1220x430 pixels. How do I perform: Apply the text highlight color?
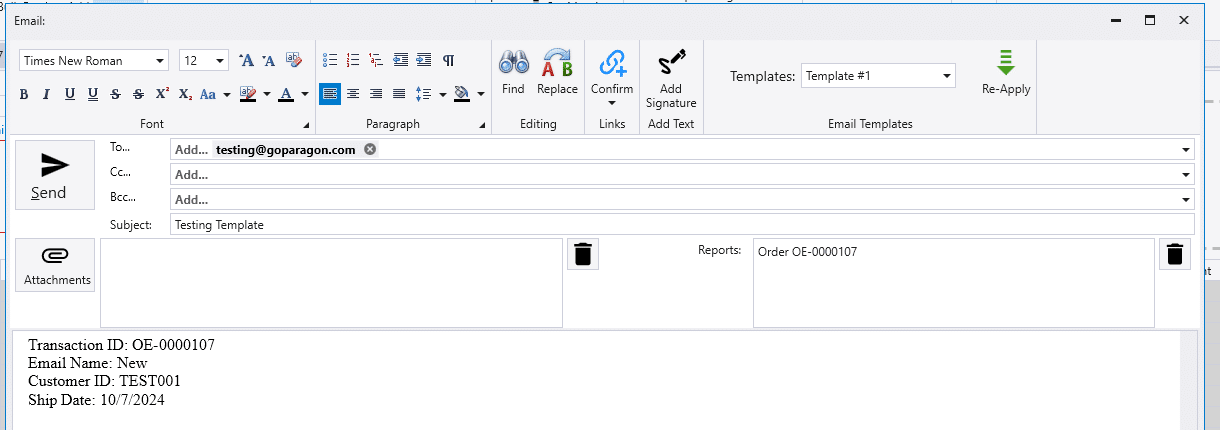click(248, 94)
